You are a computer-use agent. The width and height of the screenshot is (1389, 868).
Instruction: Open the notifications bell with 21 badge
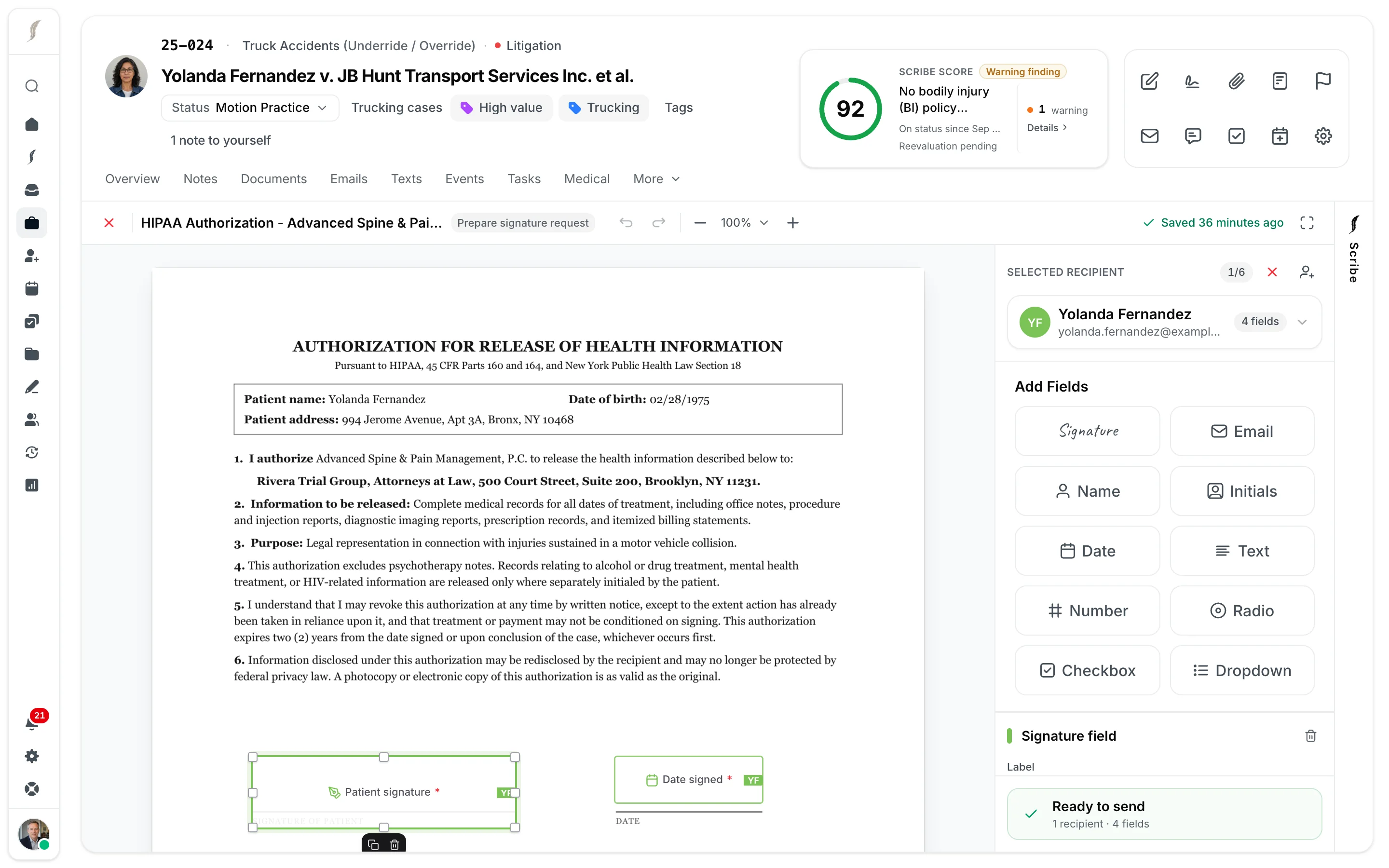pos(33,722)
